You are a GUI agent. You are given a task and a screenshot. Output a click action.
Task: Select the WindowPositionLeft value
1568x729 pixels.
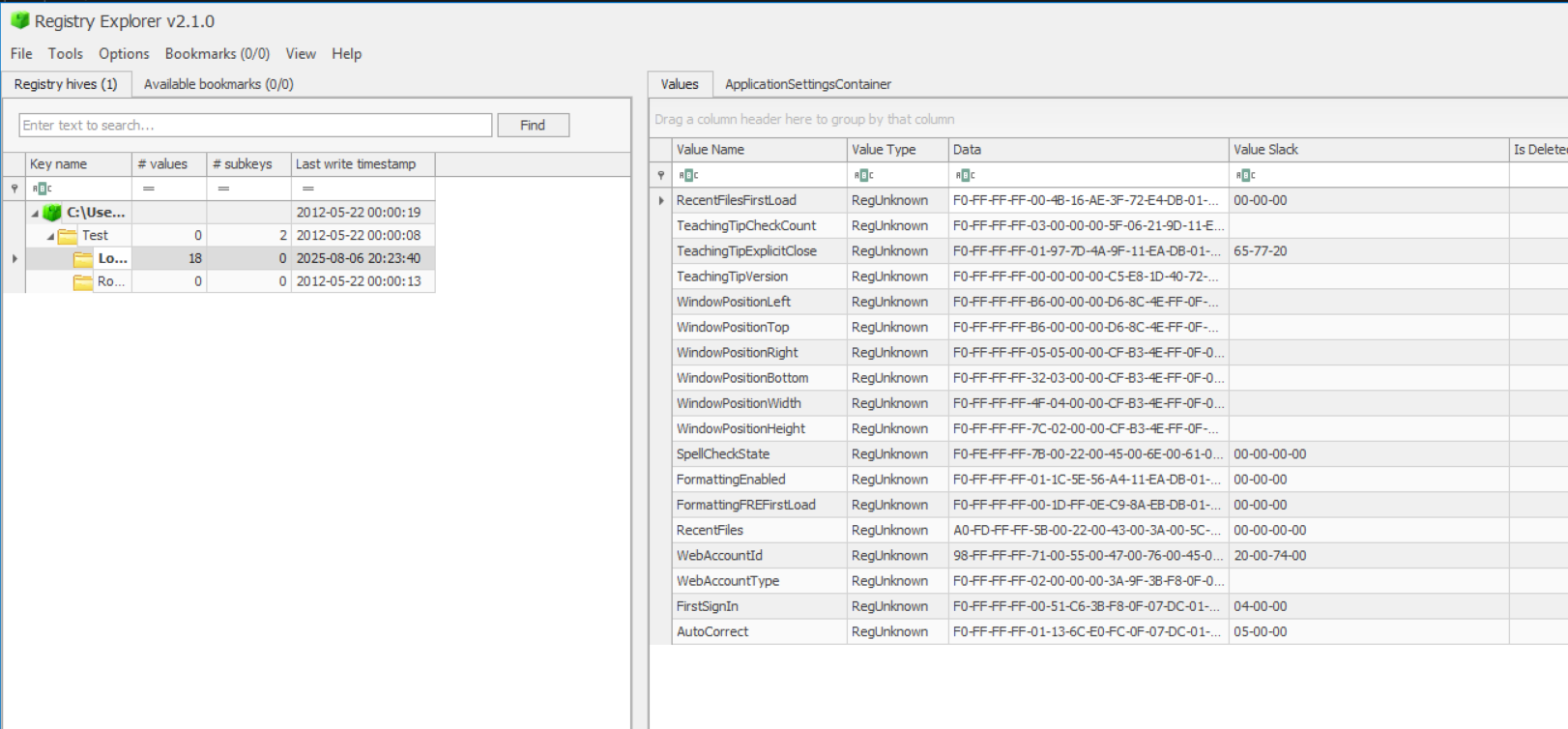pyautogui.click(x=734, y=302)
